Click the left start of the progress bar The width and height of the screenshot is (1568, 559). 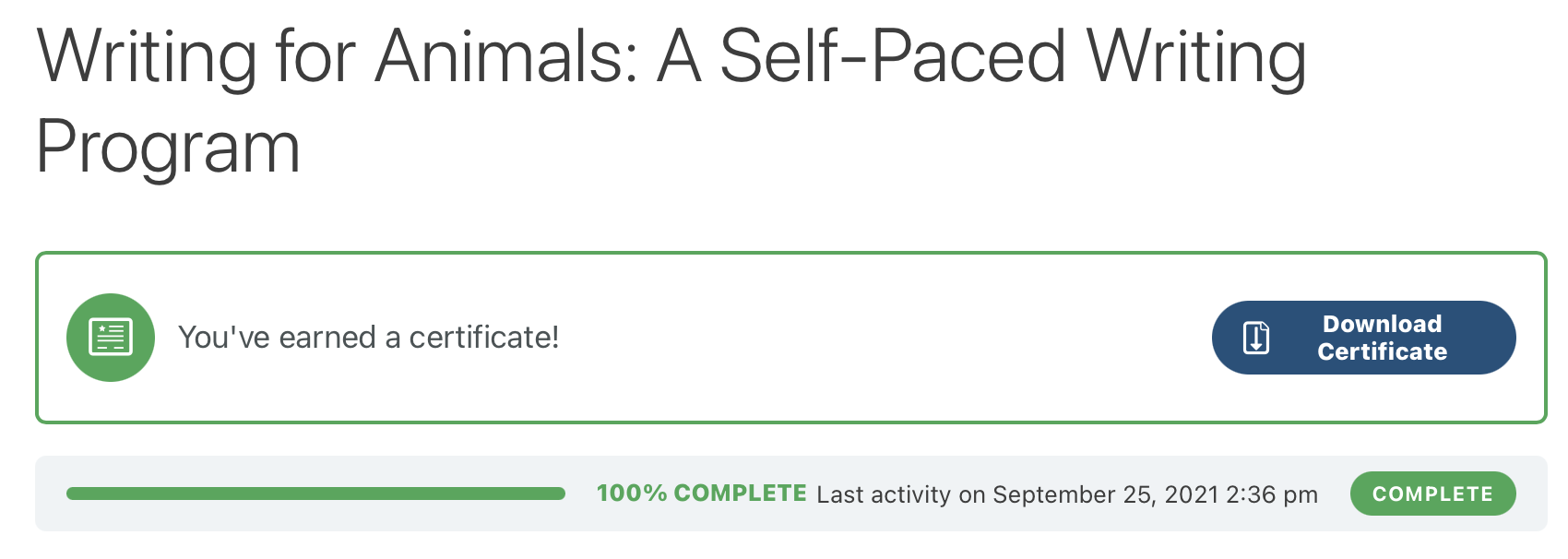pyautogui.click(x=72, y=494)
